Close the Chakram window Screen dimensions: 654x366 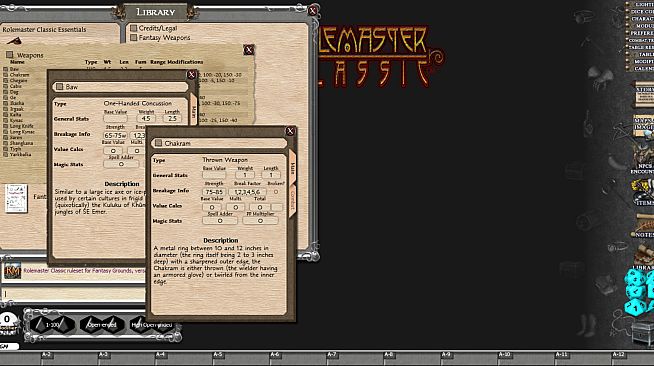click(290, 131)
